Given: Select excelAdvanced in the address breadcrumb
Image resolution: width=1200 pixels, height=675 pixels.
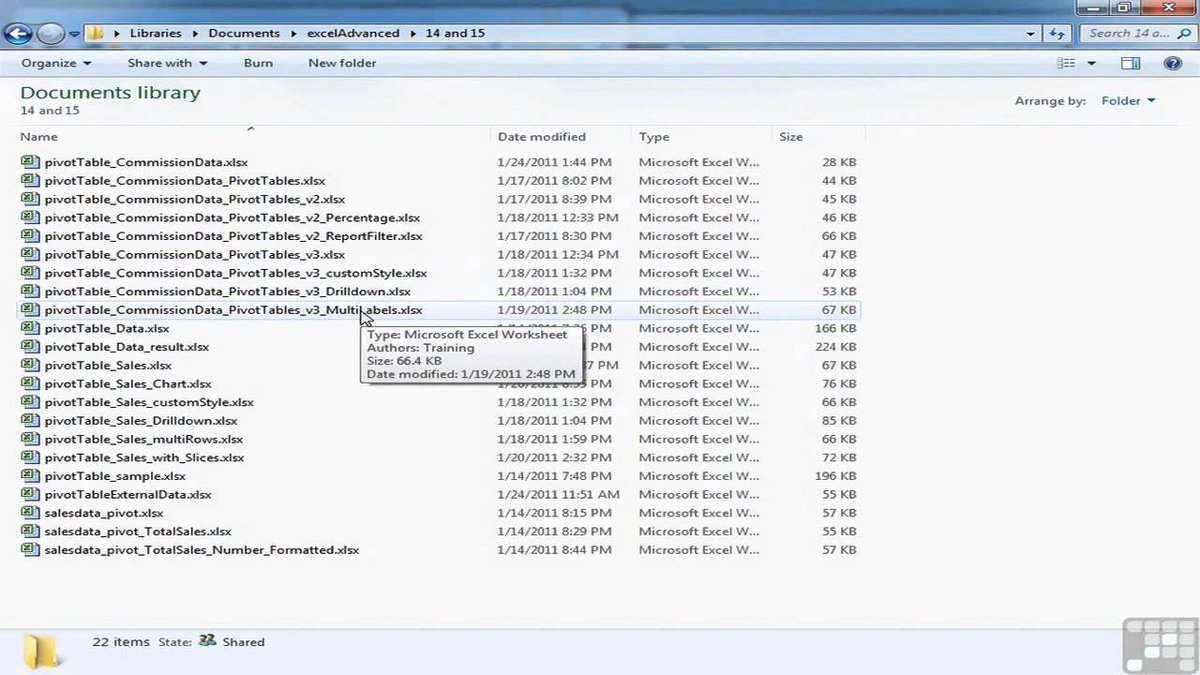Looking at the screenshot, I should (352, 33).
